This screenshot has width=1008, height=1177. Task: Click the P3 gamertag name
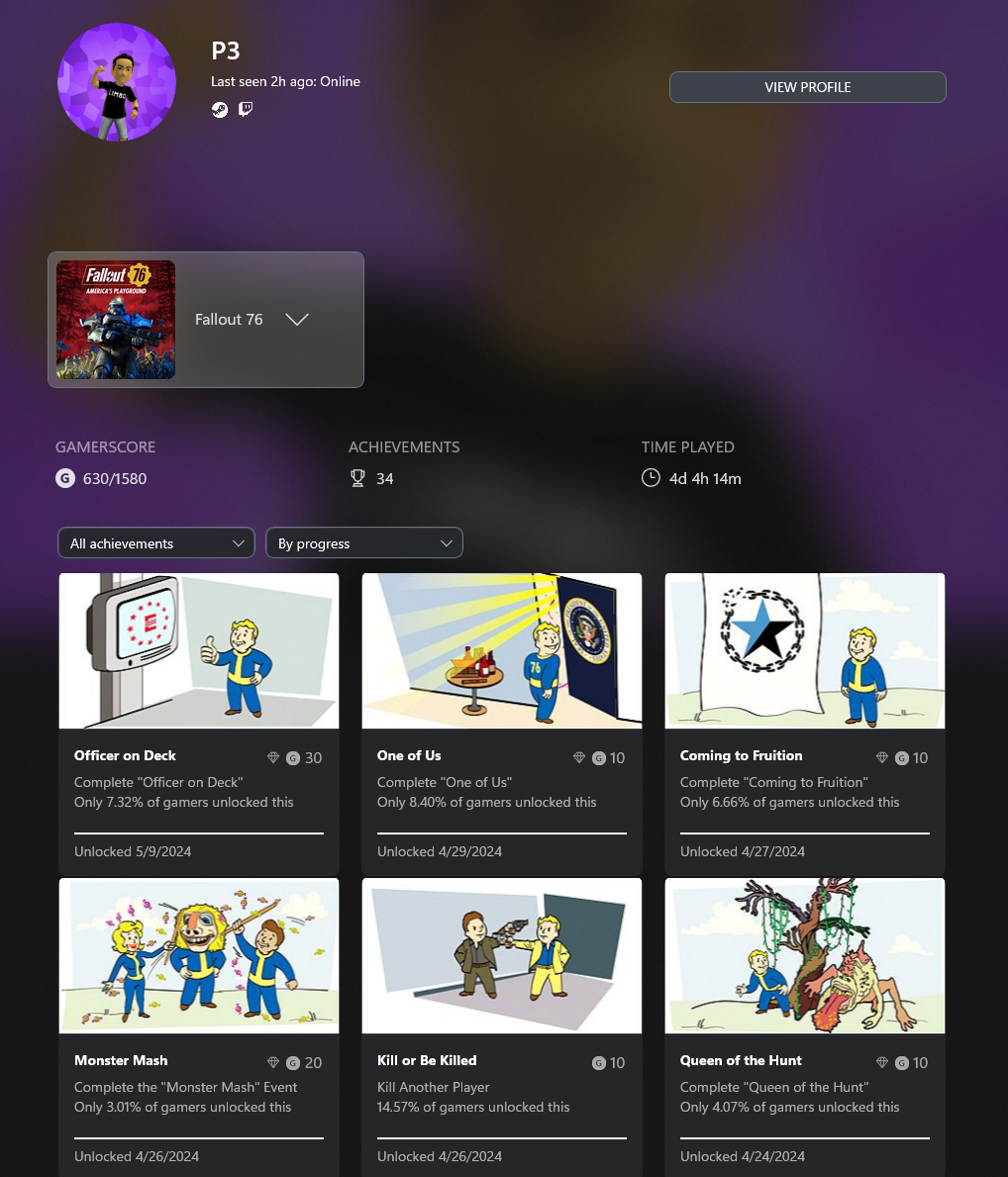226,51
